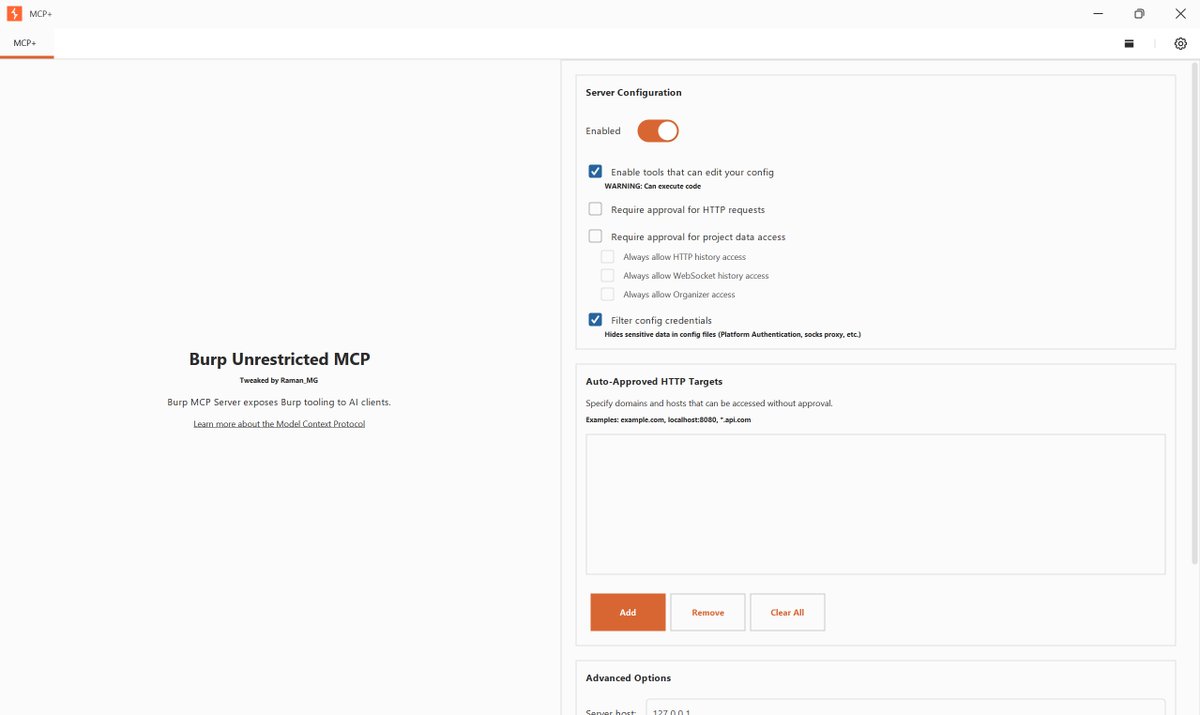Click the Burp MCP Server exposes tooling text
Image resolution: width=1200 pixels, height=715 pixels.
[x=279, y=402]
